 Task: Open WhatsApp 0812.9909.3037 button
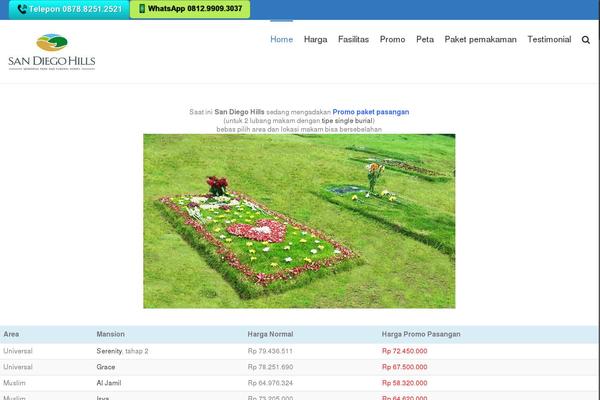click(x=190, y=9)
